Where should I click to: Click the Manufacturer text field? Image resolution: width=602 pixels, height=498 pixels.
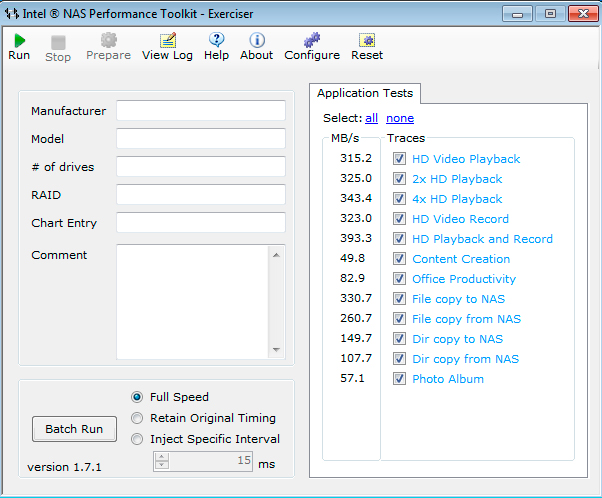pos(201,110)
